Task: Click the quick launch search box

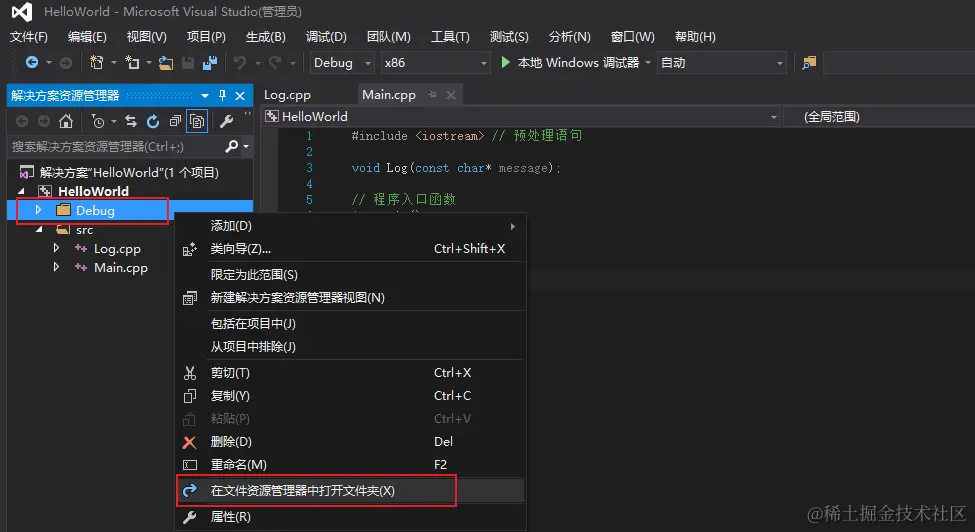Action: pyautogui.click(x=899, y=63)
